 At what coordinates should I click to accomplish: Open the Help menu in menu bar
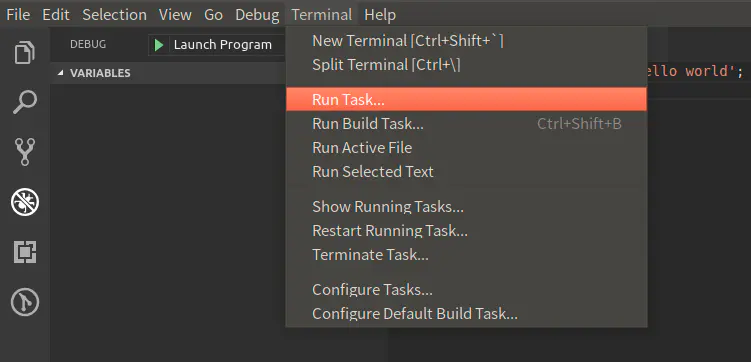click(x=380, y=14)
